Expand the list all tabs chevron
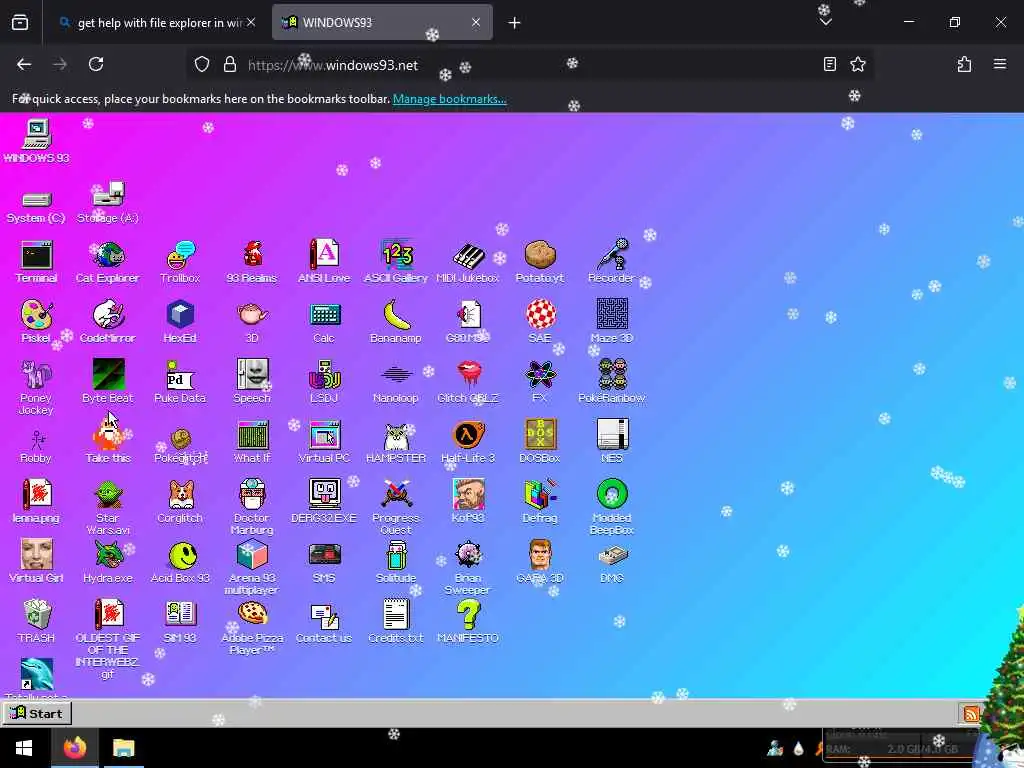 [x=825, y=22]
